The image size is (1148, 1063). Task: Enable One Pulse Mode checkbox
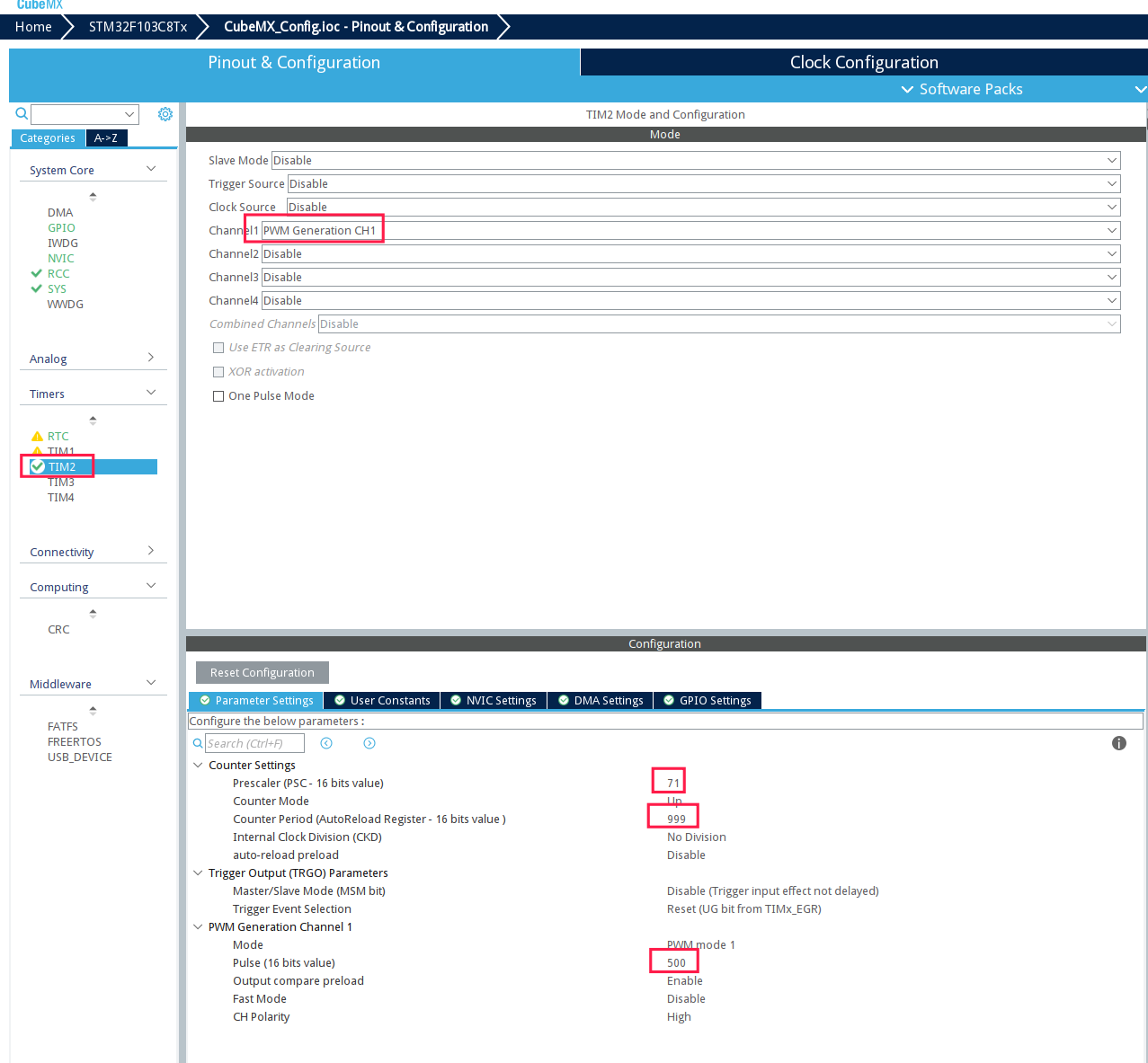(218, 396)
